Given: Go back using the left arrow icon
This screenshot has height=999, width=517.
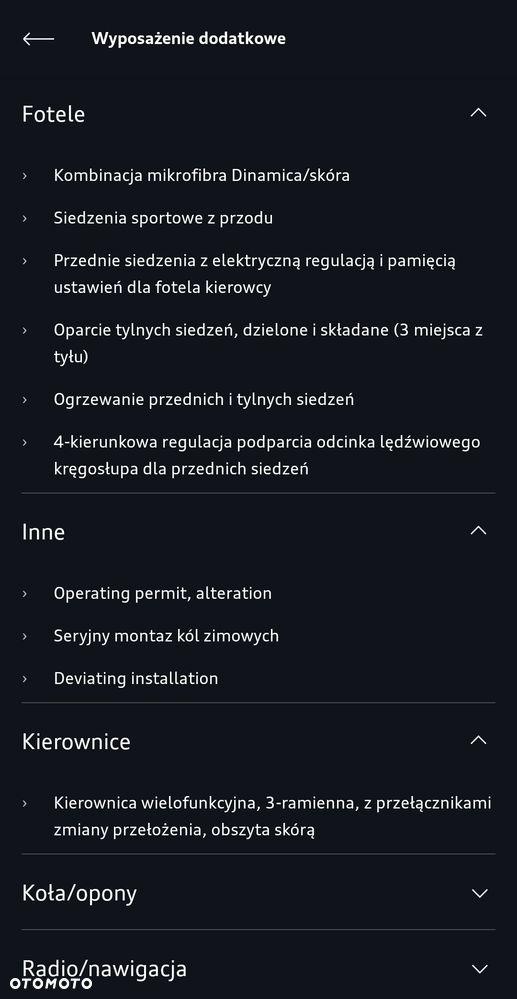Looking at the screenshot, I should coord(38,39).
